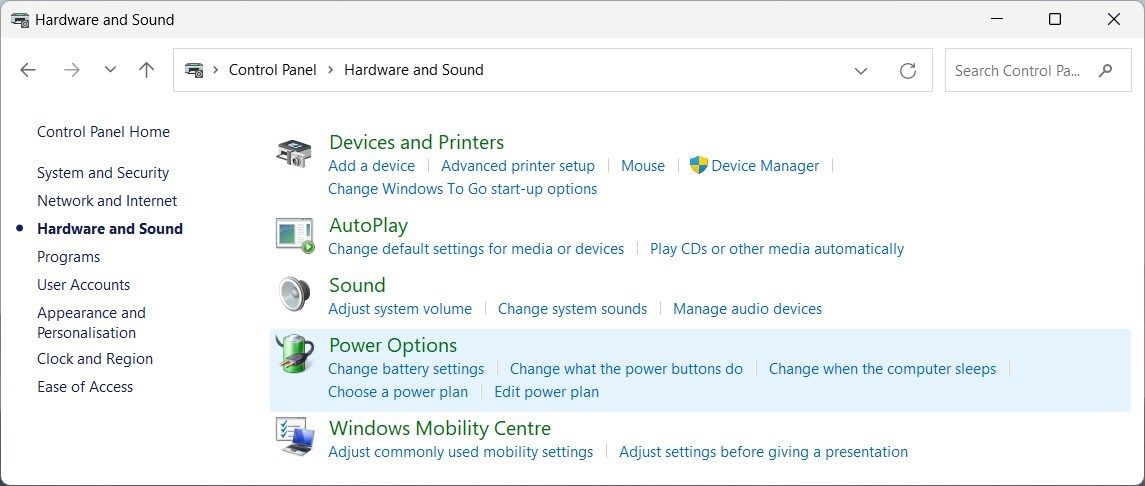Click Change what the power buttons do

click(x=626, y=369)
